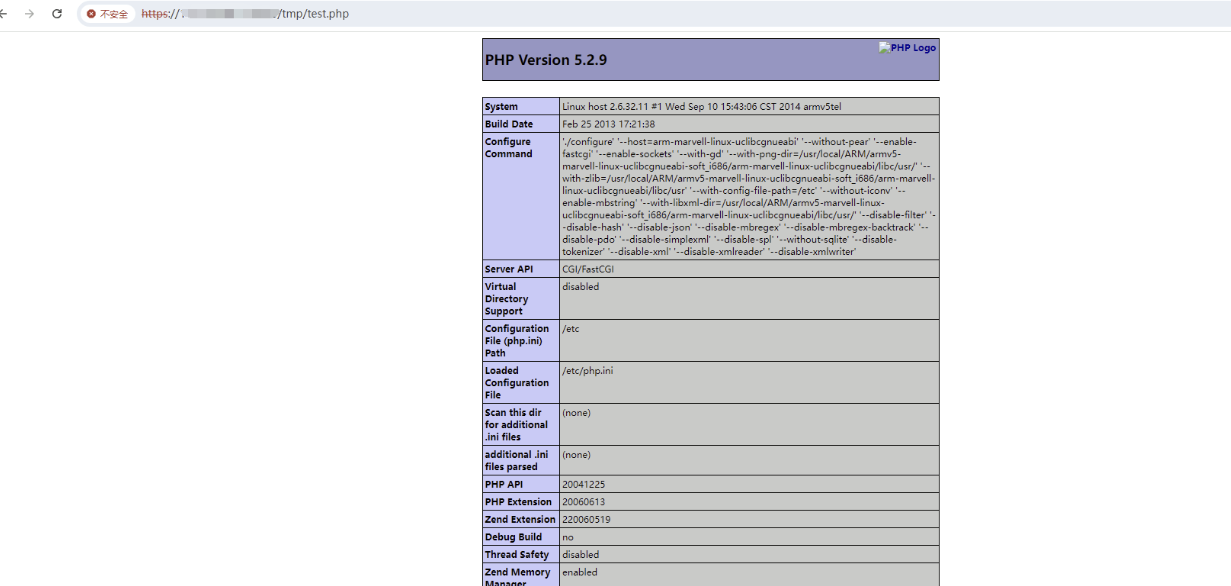Select the Server API label
The width and height of the screenshot is (1231, 586).
tap(510, 269)
